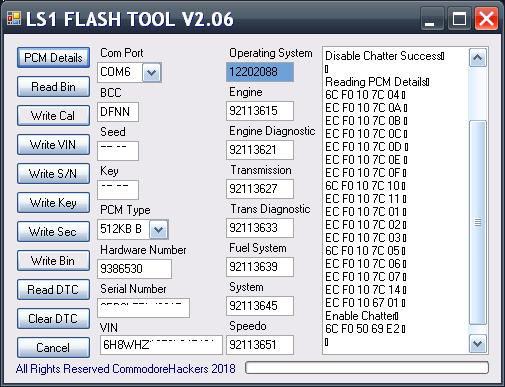505x387 pixels.
Task: Focus the Engine Diagnostic field 92113621
Action: tap(260, 150)
